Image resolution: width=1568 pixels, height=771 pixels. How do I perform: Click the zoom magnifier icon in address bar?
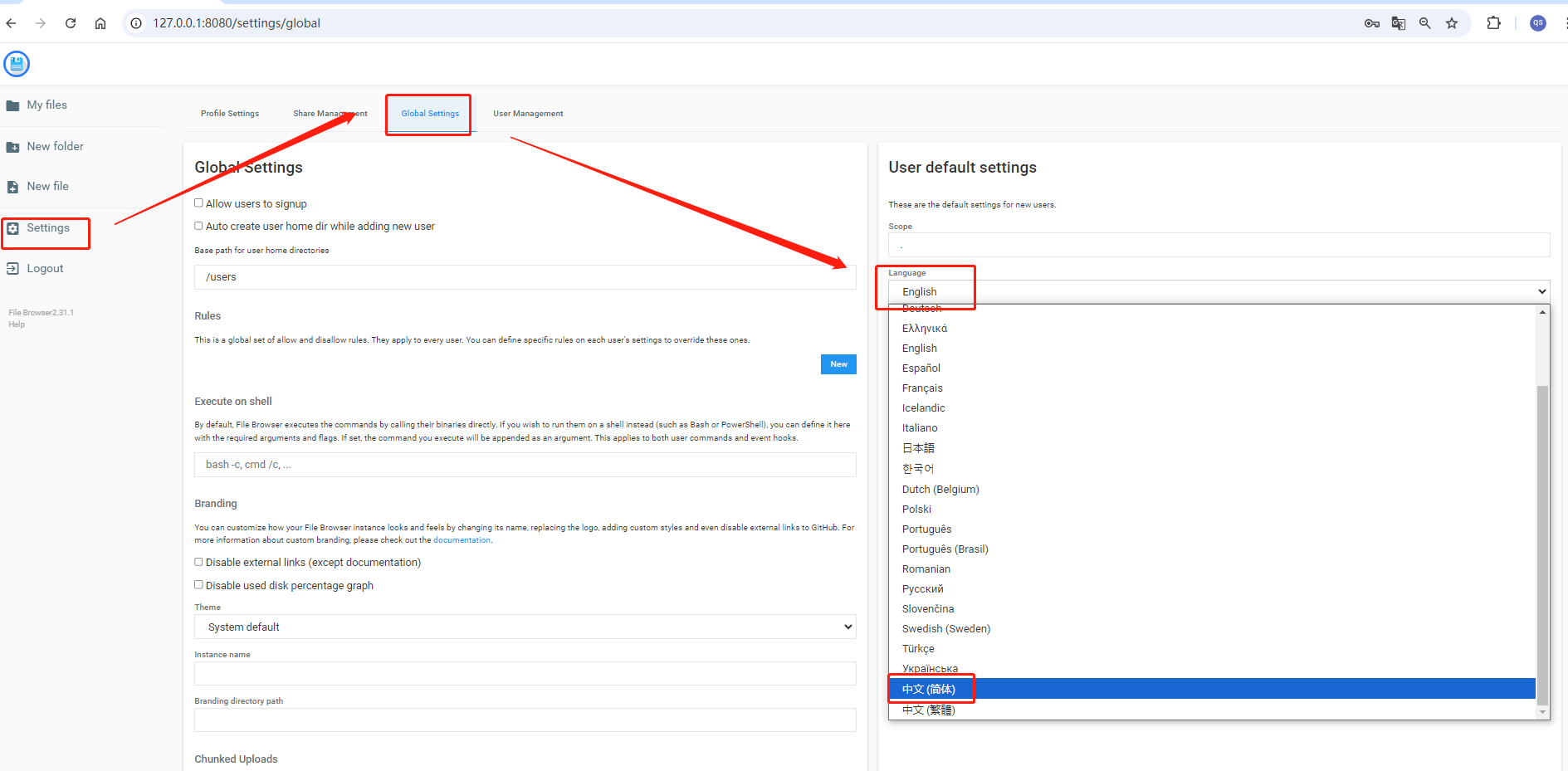point(1425,23)
